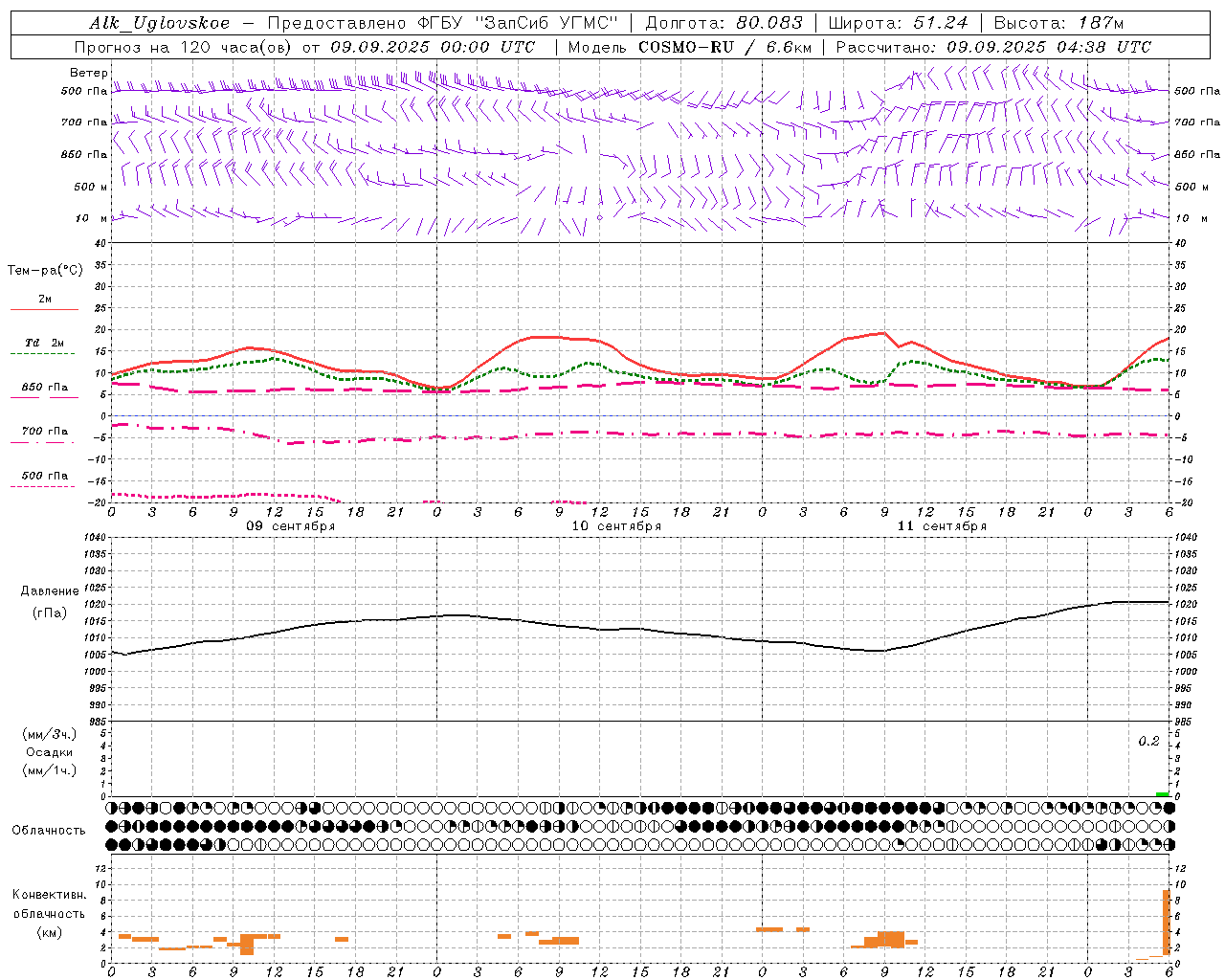This screenshot has height=980, width=1225.
Task: Click the tall orange convective cloud bar
Action: coord(1167,923)
